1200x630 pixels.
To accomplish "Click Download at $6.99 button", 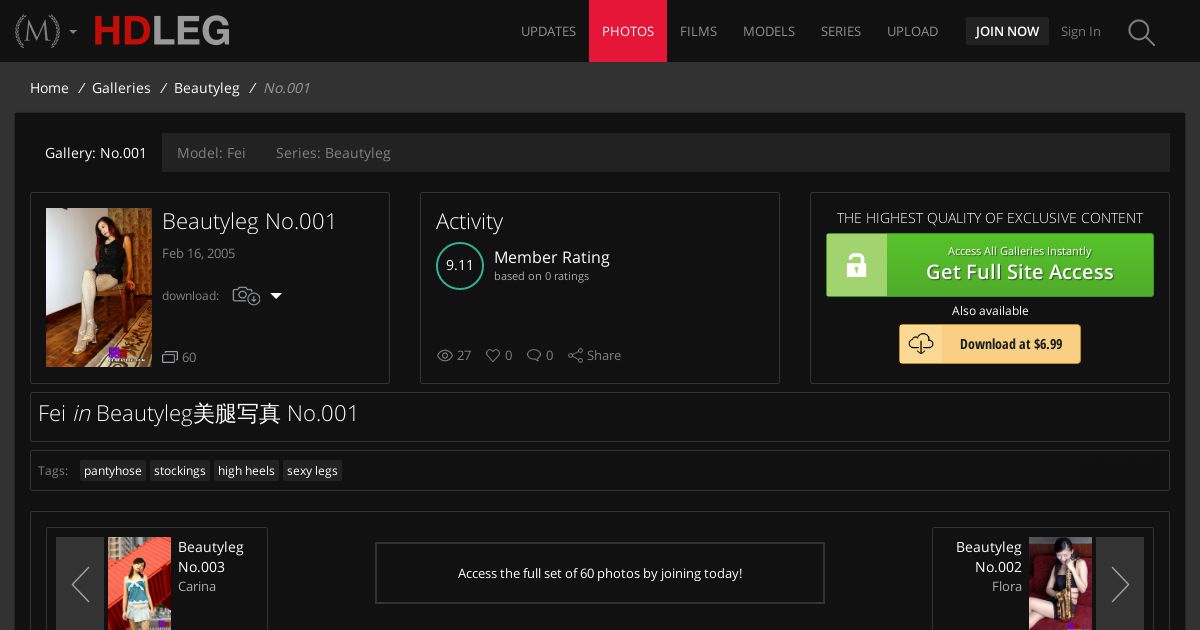I will [x=990, y=344].
